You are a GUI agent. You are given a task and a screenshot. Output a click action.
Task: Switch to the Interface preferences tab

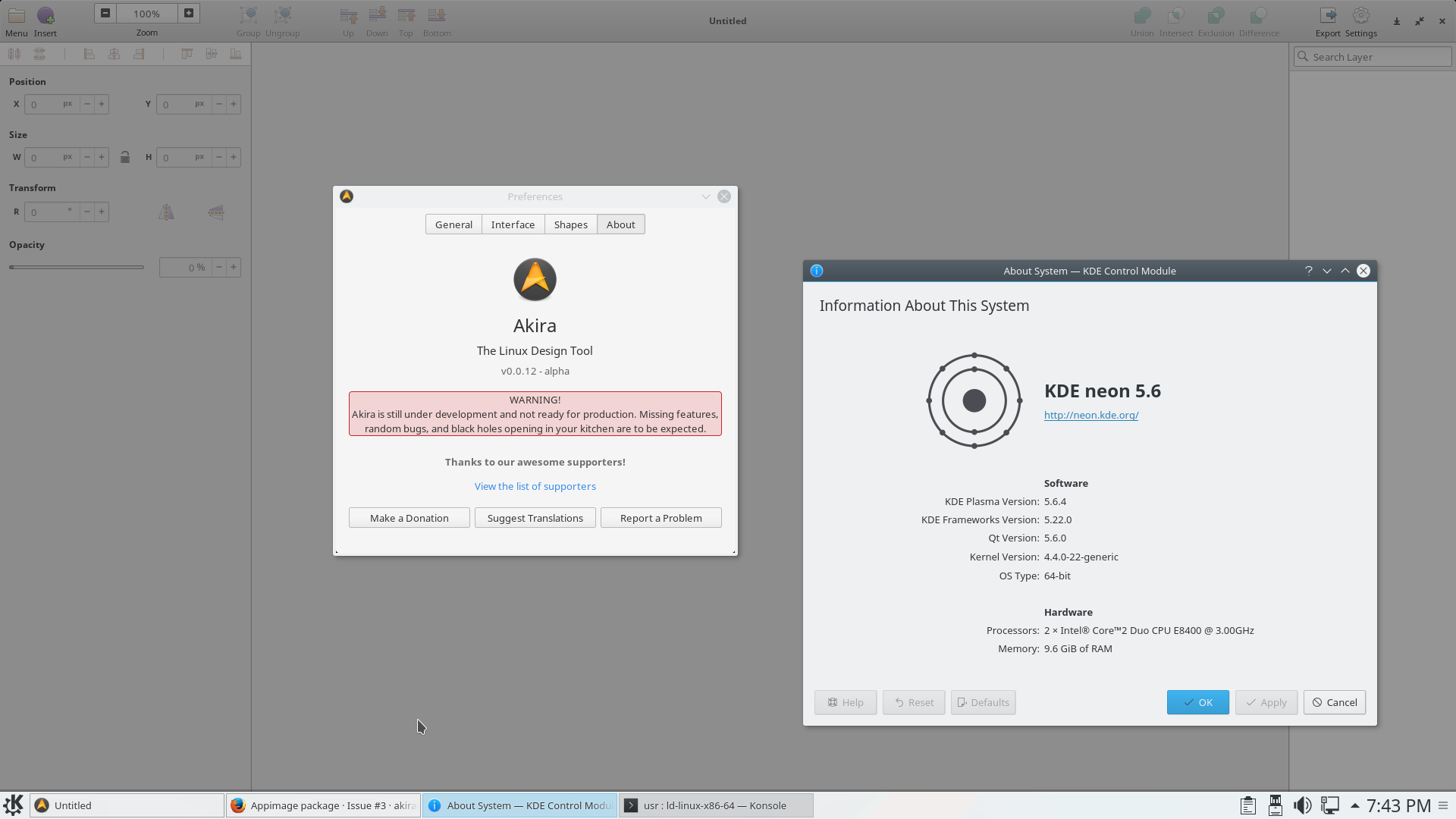click(513, 224)
